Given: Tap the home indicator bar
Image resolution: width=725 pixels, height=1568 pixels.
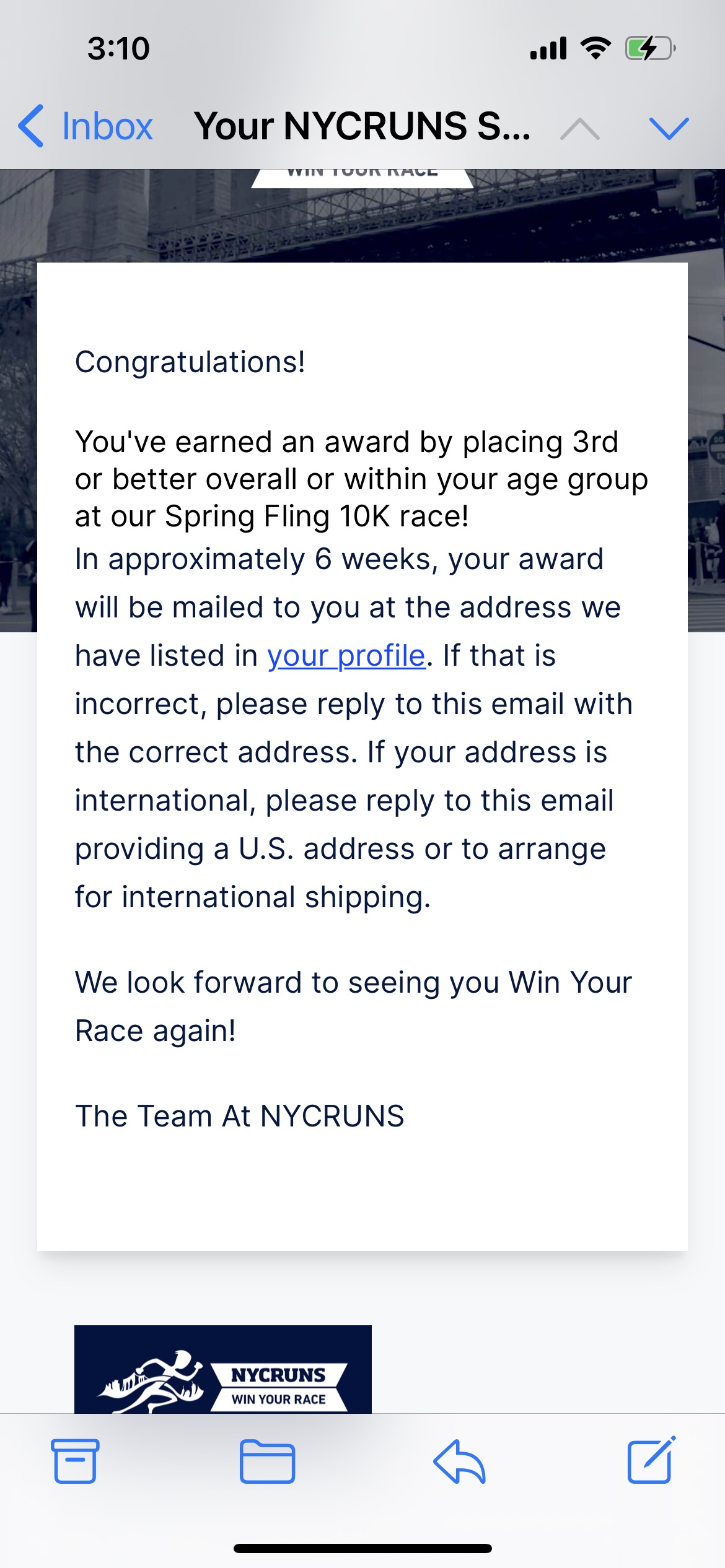Looking at the screenshot, I should (x=362, y=1548).
